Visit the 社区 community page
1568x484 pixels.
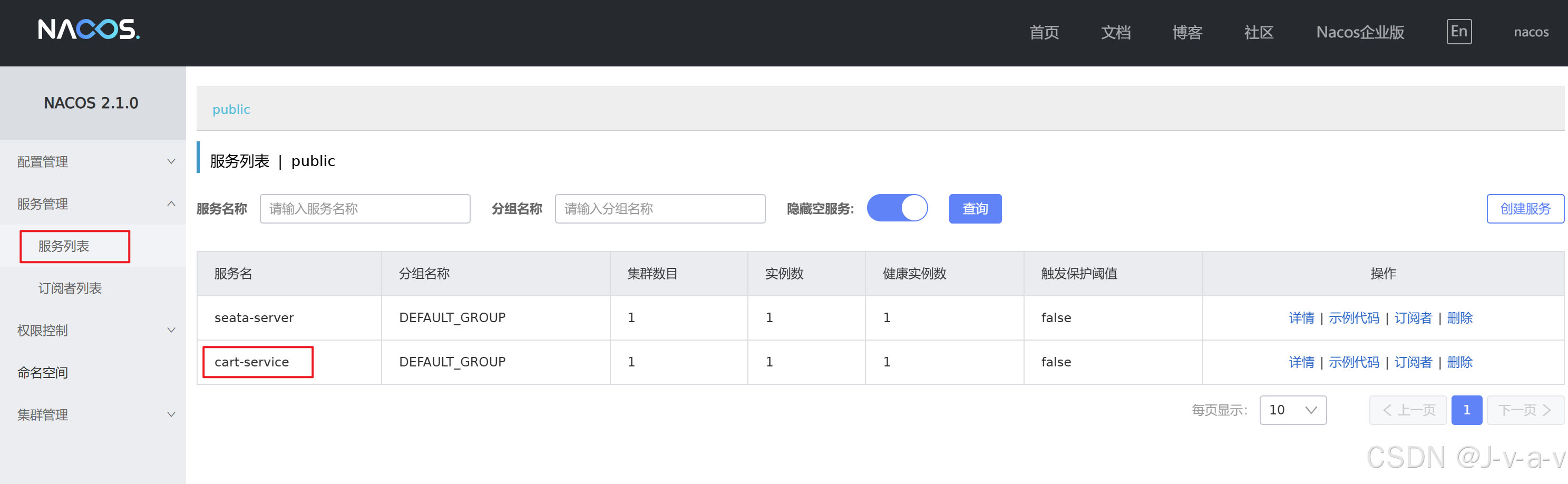tap(1258, 32)
